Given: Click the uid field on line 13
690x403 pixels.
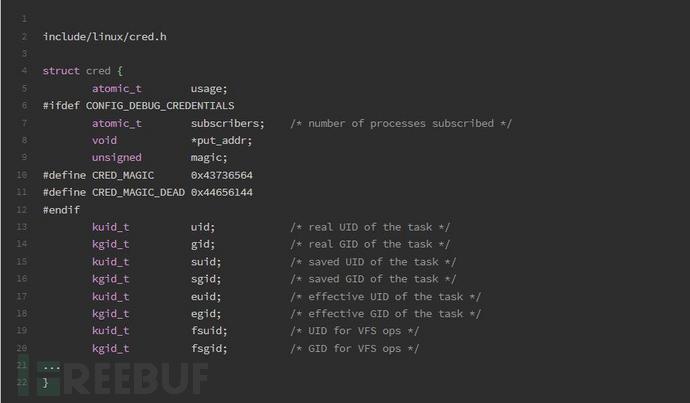Looking at the screenshot, I should point(202,227).
